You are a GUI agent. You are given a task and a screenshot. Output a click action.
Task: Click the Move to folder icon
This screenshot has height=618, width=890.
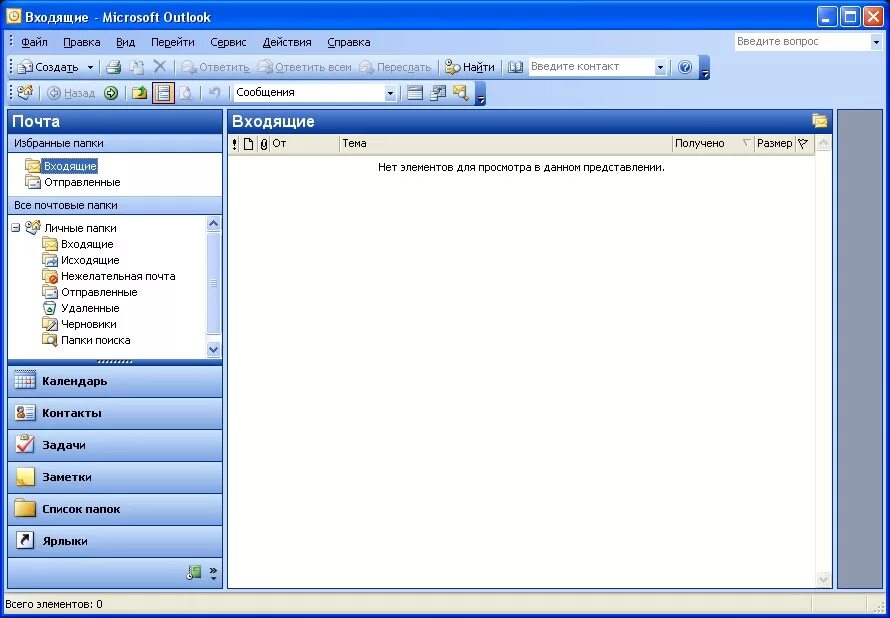137,68
